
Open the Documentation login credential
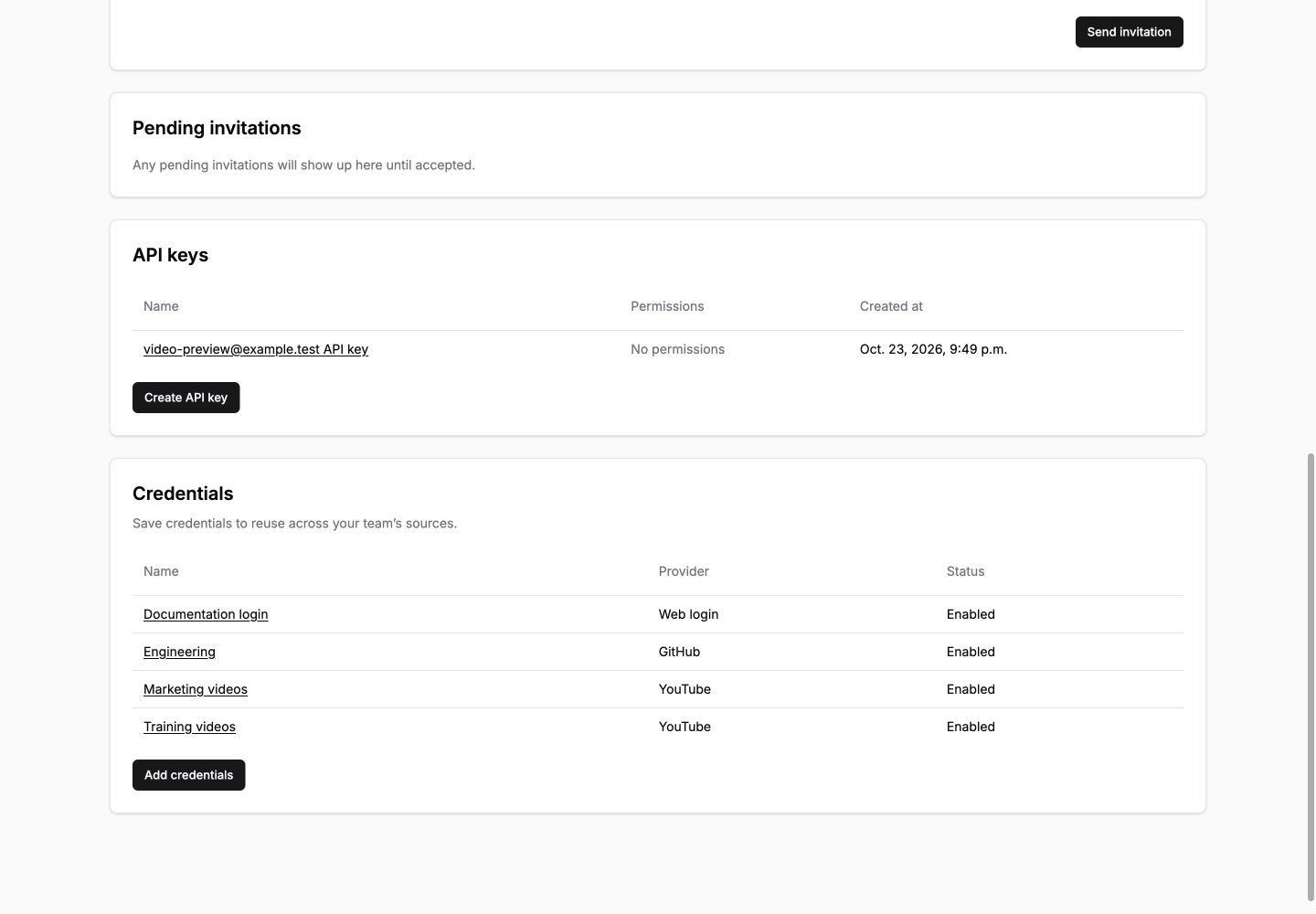click(206, 614)
